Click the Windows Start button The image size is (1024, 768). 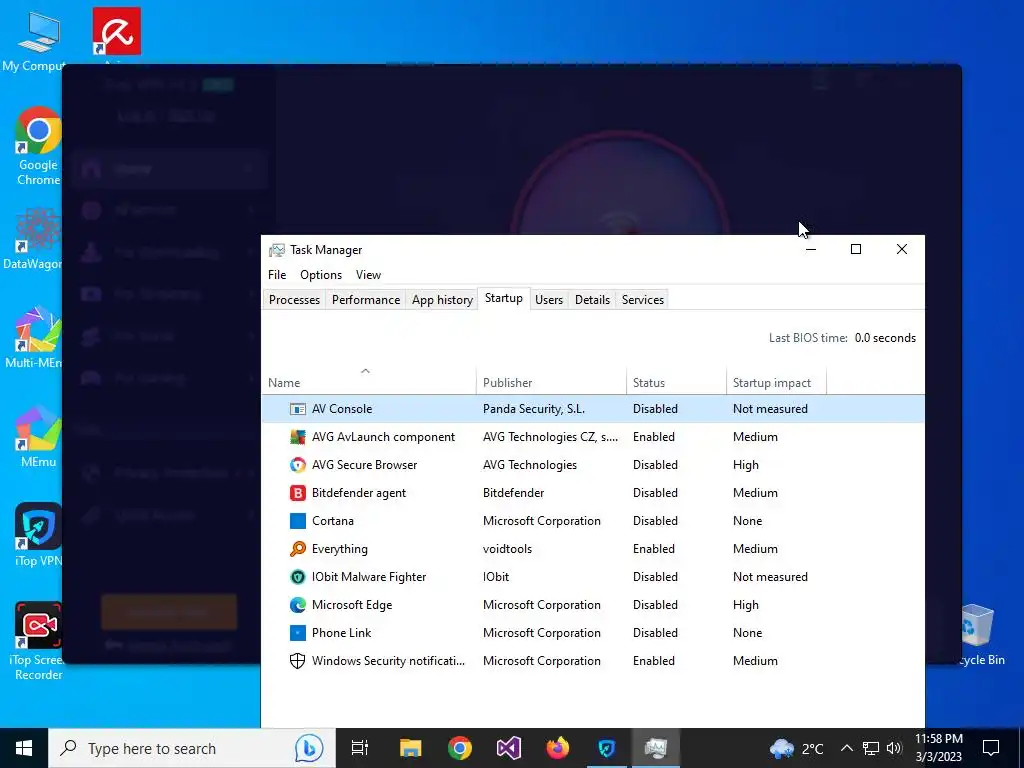pyautogui.click(x=24, y=748)
